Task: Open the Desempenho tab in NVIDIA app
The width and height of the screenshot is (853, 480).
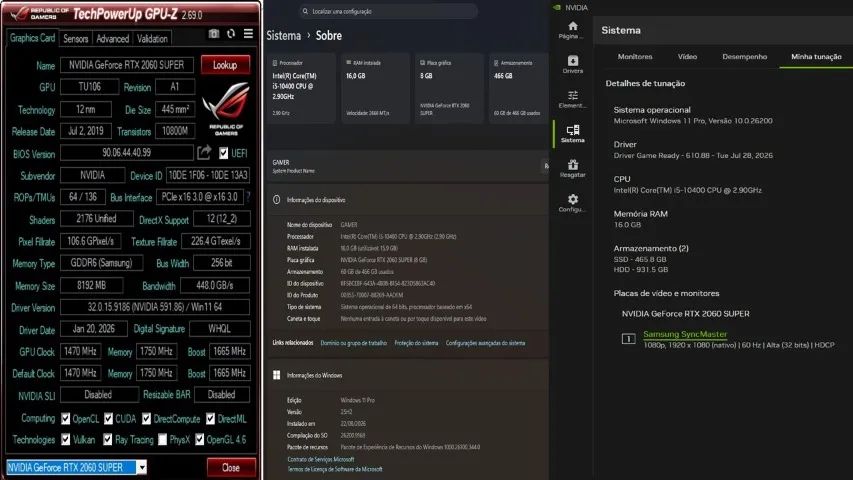Action: coord(744,57)
